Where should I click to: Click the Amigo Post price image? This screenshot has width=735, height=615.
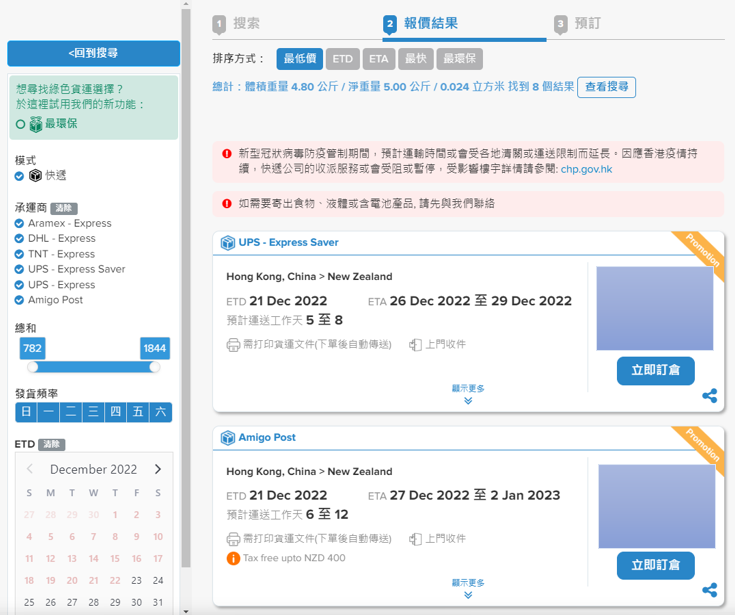click(657, 506)
